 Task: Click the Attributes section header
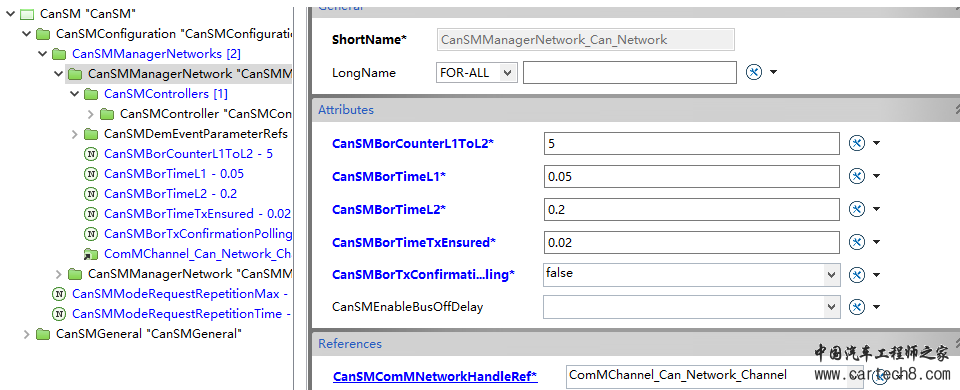636,110
